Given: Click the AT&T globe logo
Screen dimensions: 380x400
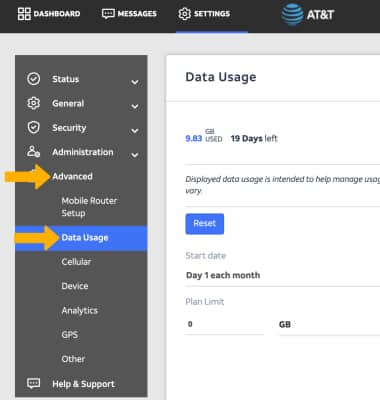Looking at the screenshot, I should pos(292,14).
